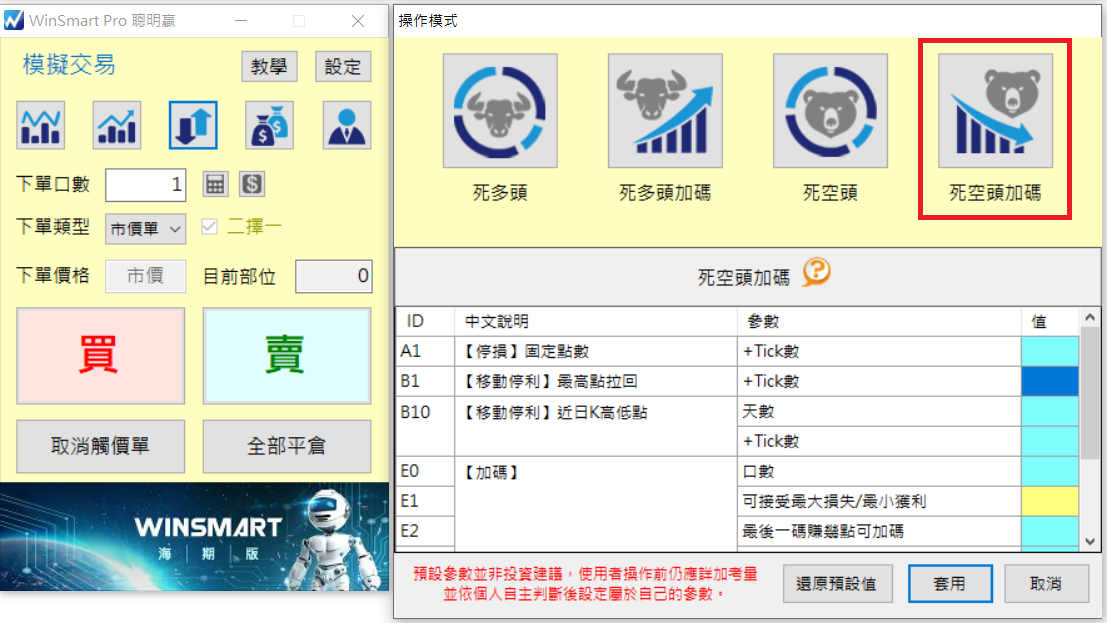The height and width of the screenshot is (623, 1107).
Task: Select the 【移動停利】最高點拉回 row text
Action: pos(549,381)
